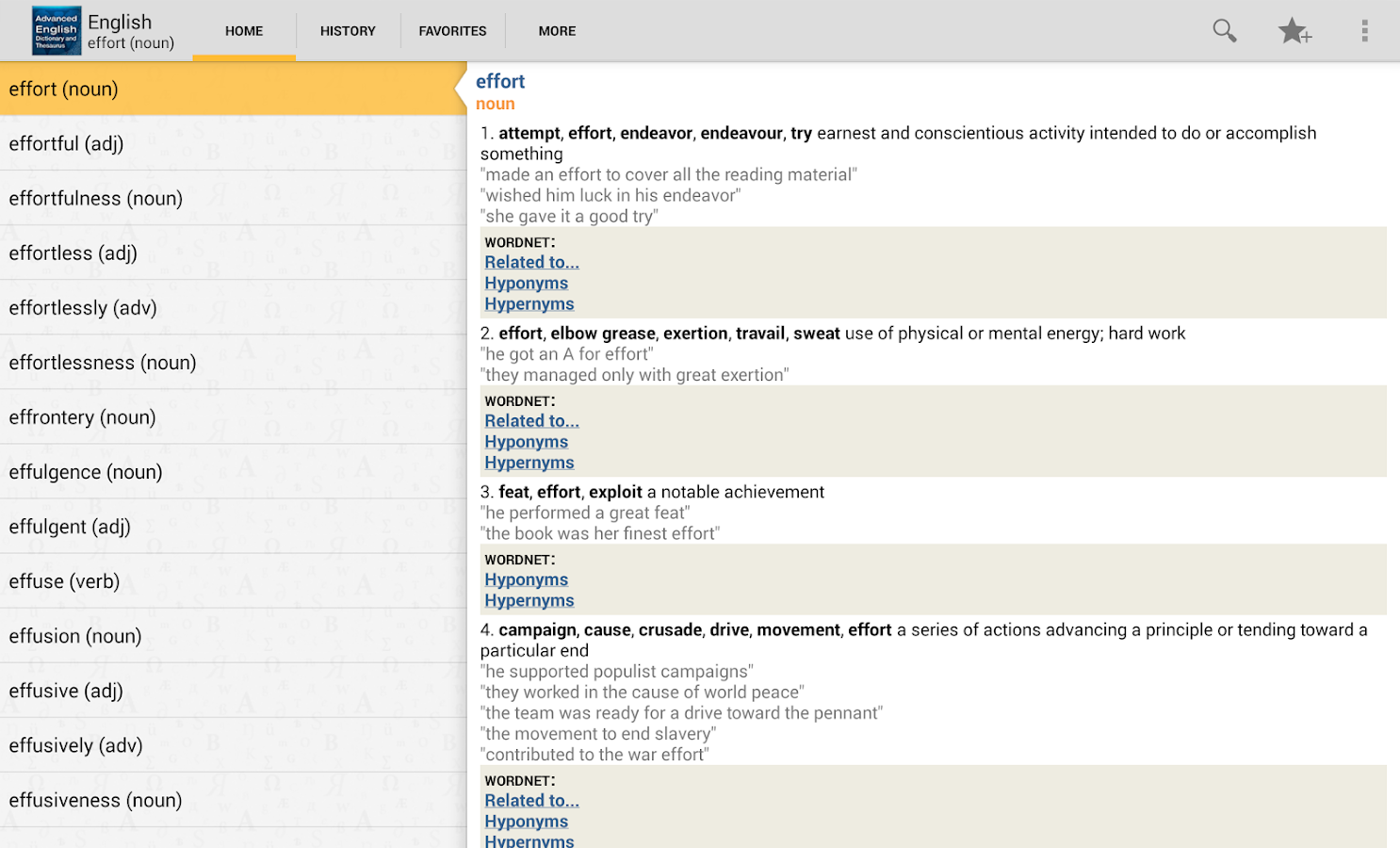Open "Related to..." under the campaign definition
The image size is (1400, 848).
[x=530, y=799]
